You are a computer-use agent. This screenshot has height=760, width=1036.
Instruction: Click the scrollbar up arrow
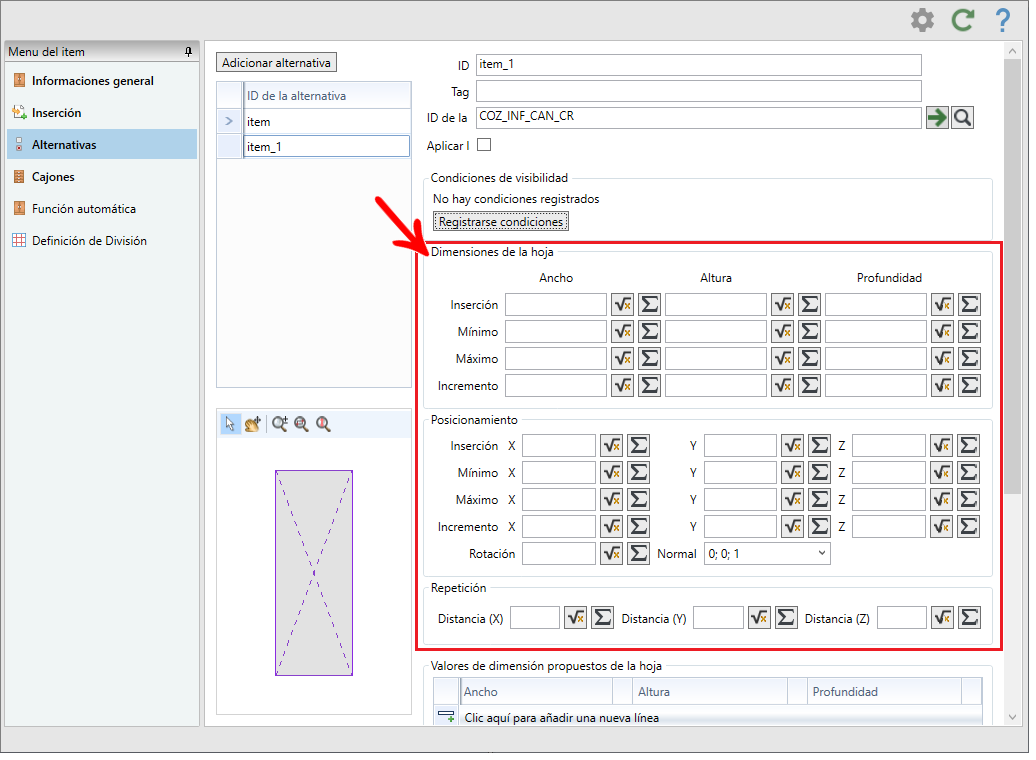tap(1012, 51)
